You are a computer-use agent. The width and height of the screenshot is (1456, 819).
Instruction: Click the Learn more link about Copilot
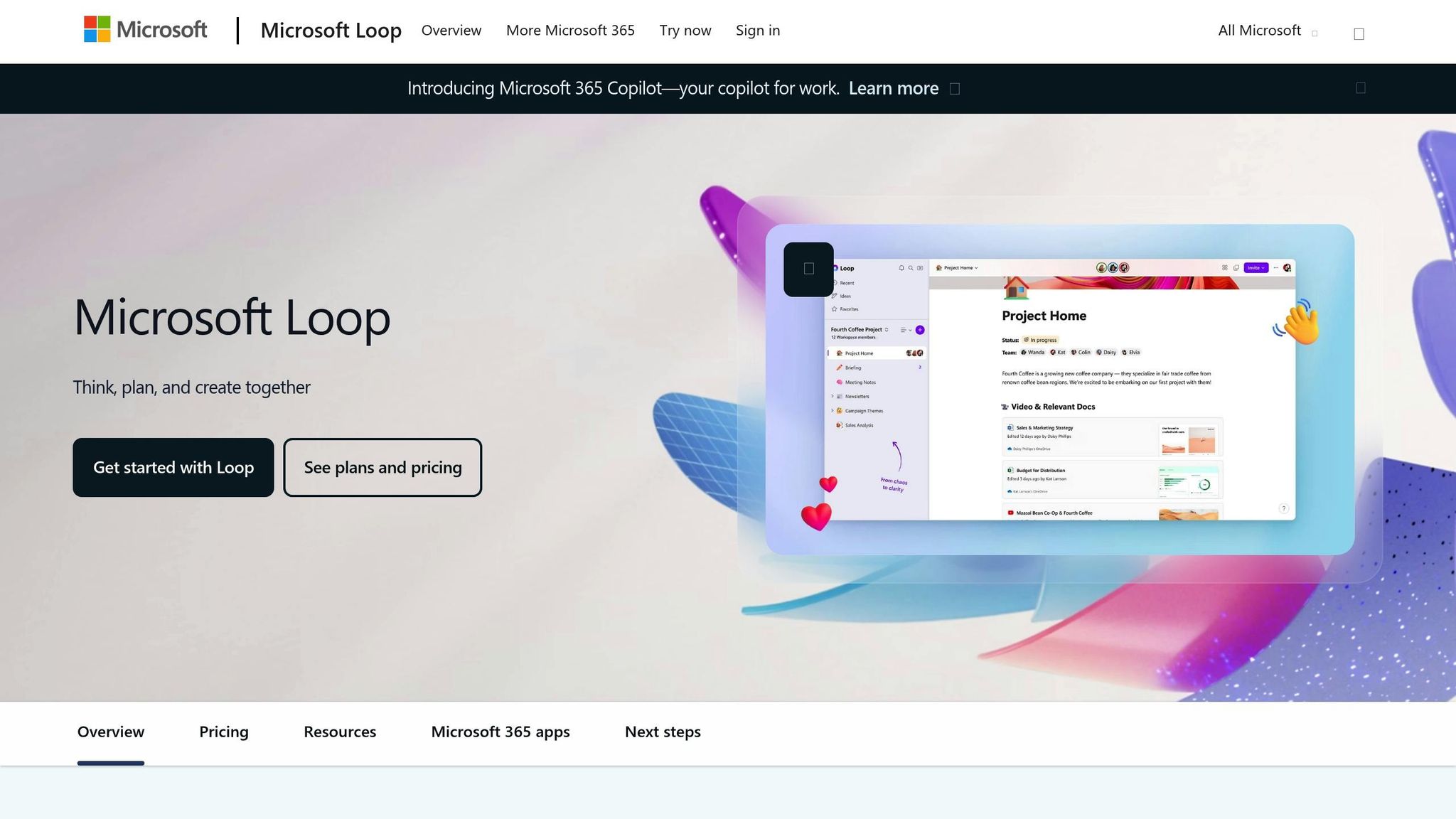click(x=893, y=88)
